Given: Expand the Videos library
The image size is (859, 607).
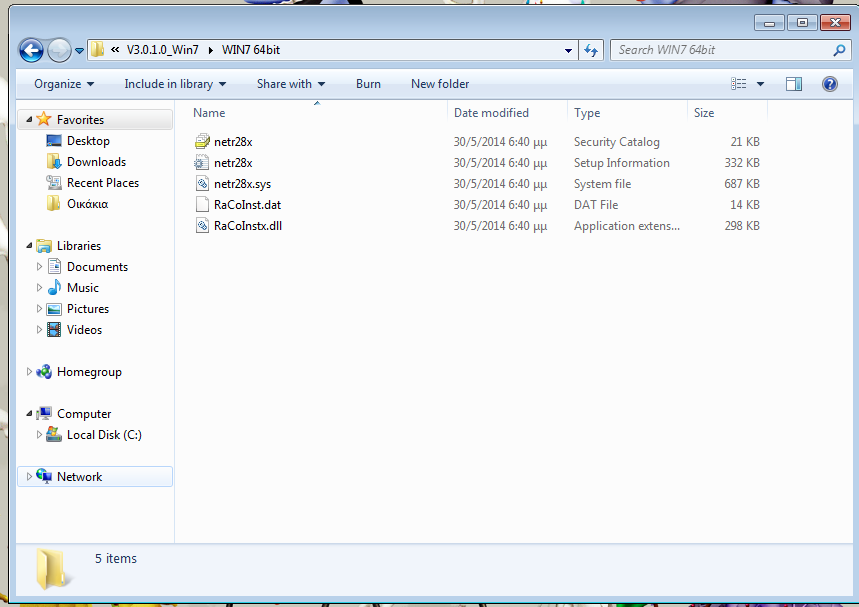Looking at the screenshot, I should (39, 330).
